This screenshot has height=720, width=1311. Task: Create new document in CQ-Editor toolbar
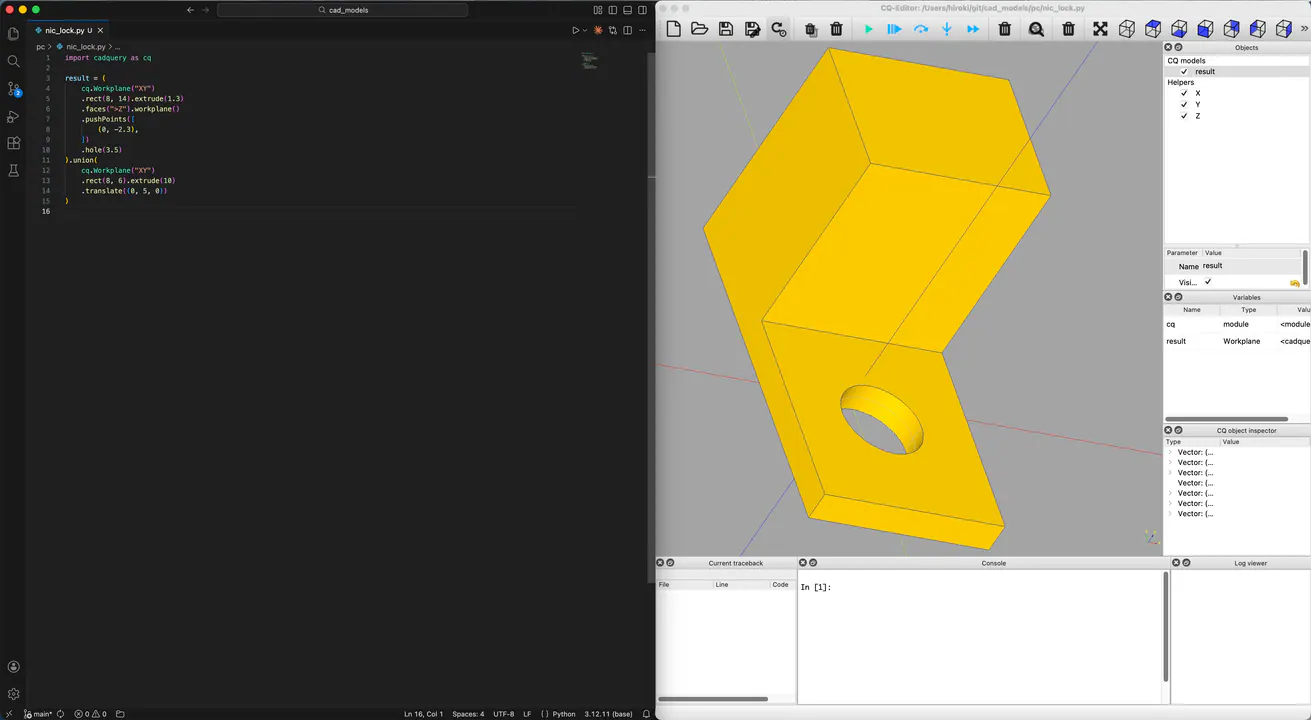[674, 29]
